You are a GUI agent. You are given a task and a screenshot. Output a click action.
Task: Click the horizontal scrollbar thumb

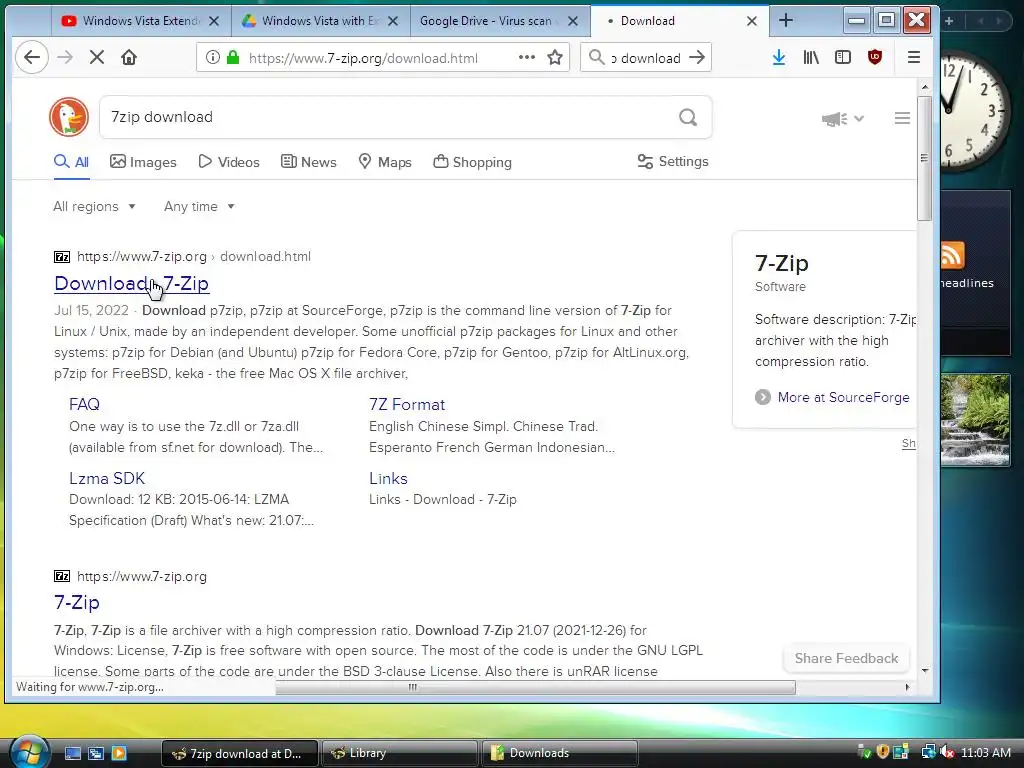pos(536,687)
